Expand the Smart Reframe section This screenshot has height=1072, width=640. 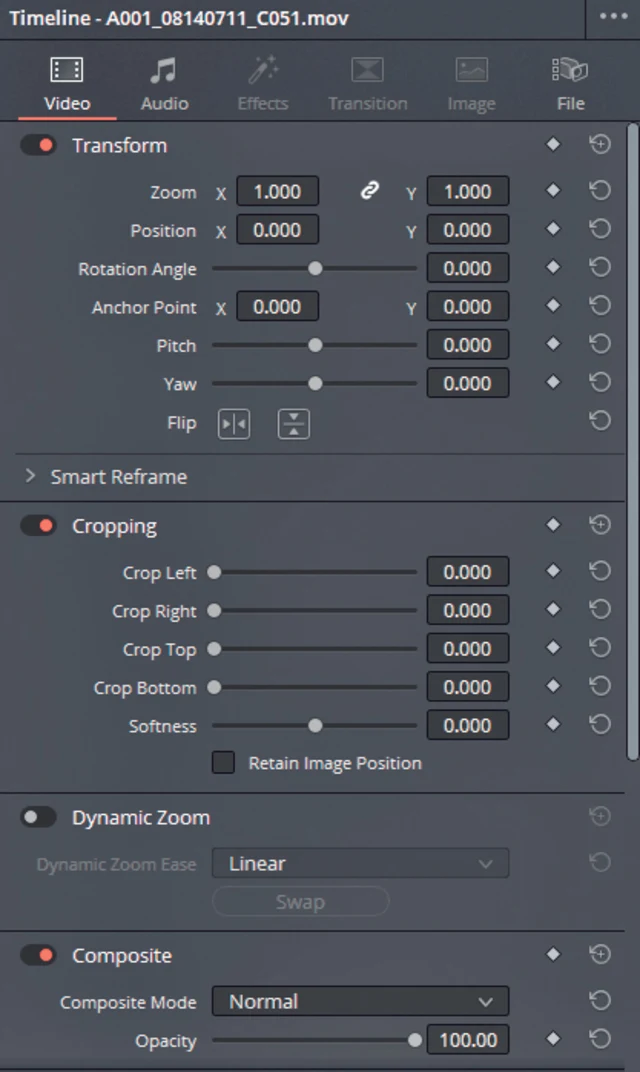tap(31, 477)
